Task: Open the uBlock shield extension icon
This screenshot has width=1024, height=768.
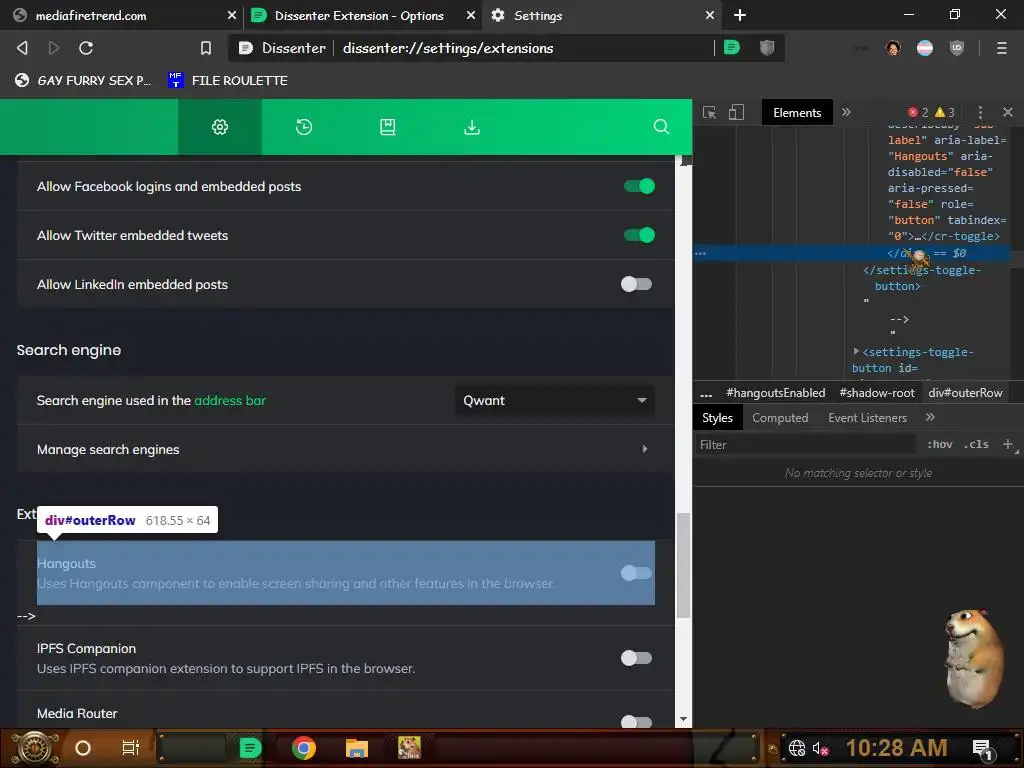Action: tap(957, 48)
